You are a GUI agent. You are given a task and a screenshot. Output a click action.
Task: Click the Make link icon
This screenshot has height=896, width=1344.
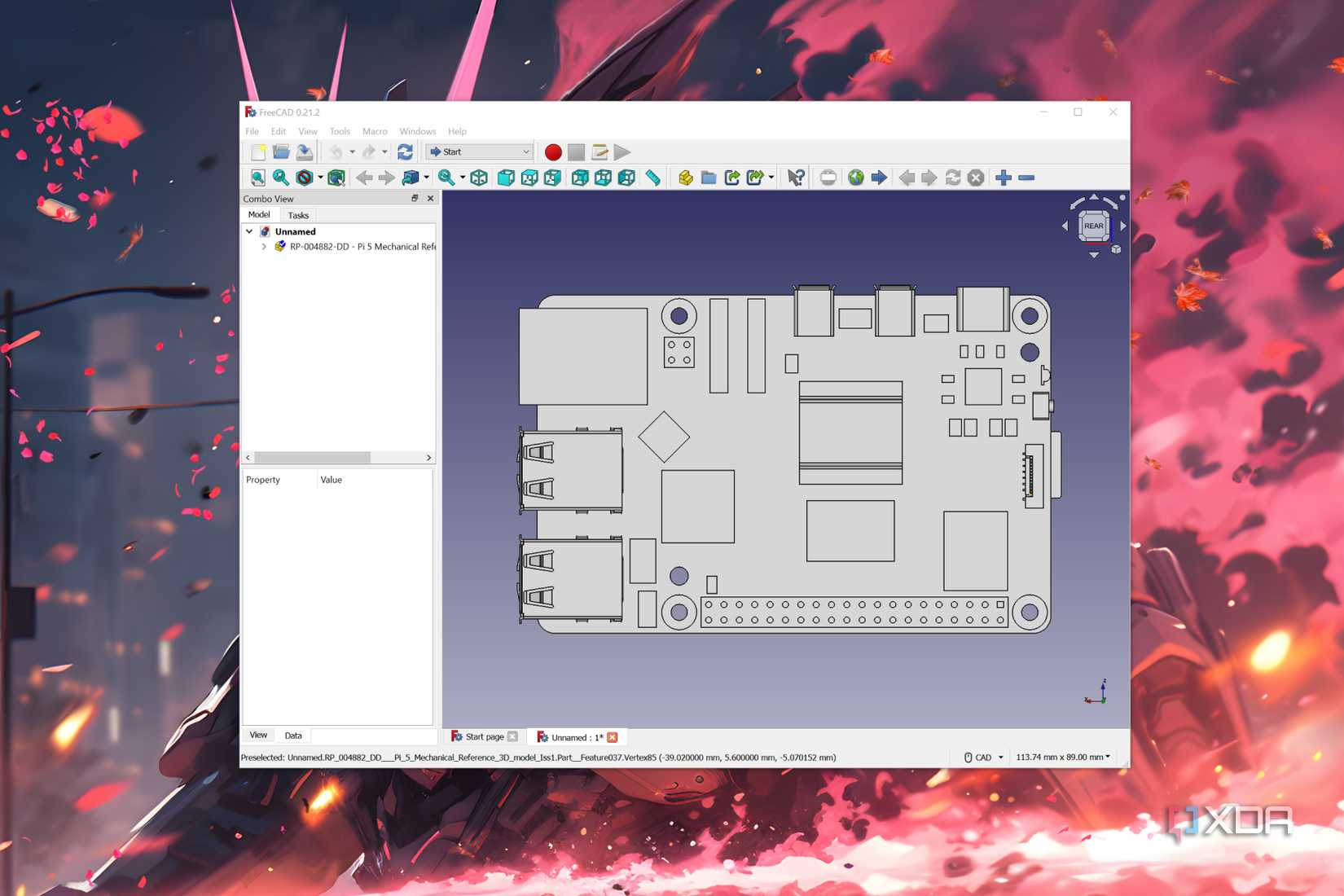(732, 178)
